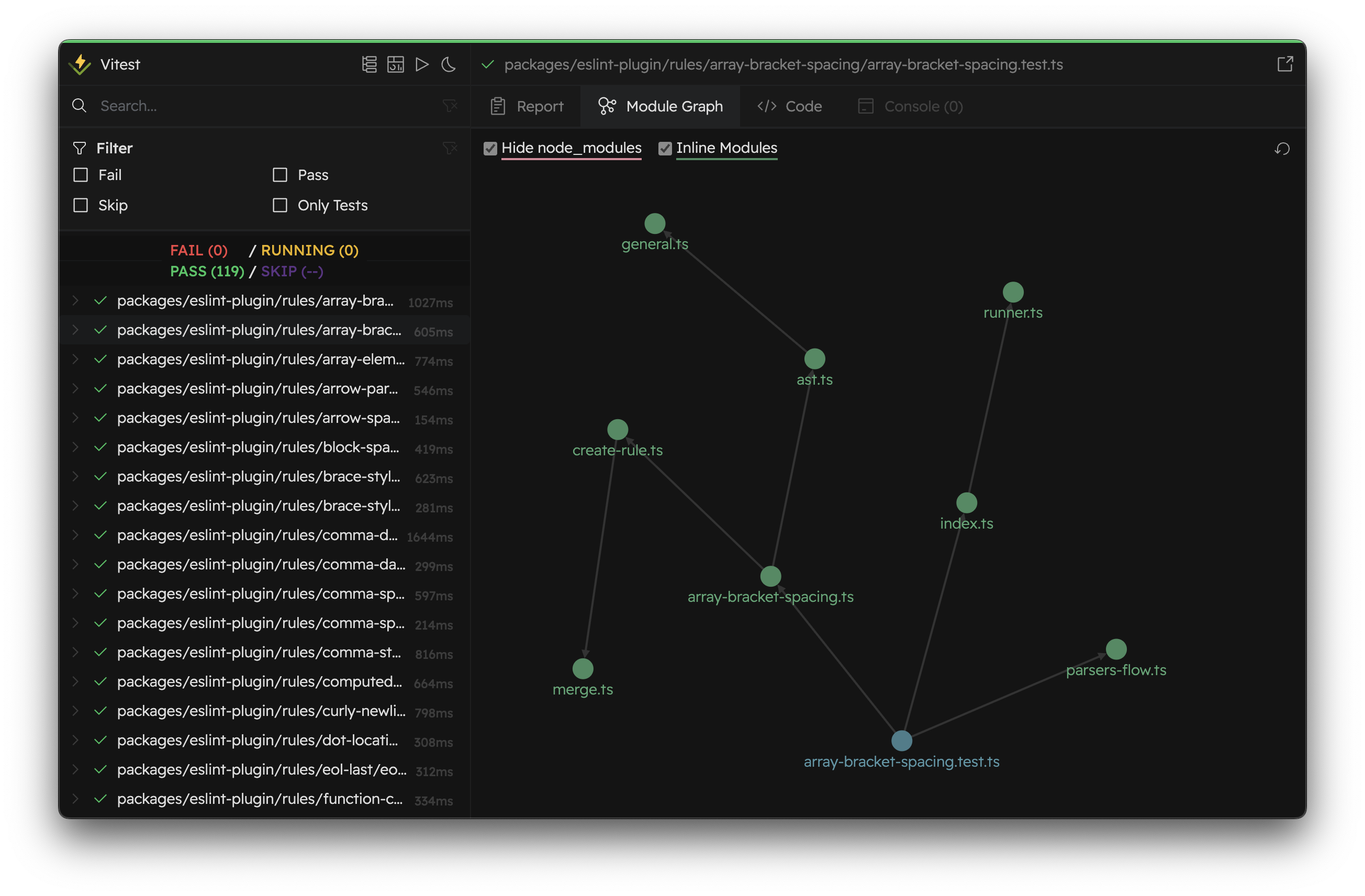Enable the Skip filter checkbox
Viewport: 1365px width, 896px height.
click(x=81, y=205)
